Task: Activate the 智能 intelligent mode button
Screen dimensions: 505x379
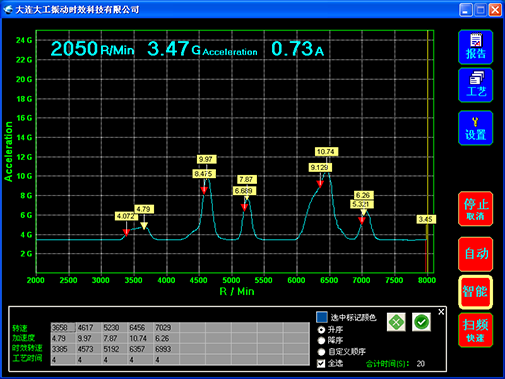Action: [x=475, y=292]
